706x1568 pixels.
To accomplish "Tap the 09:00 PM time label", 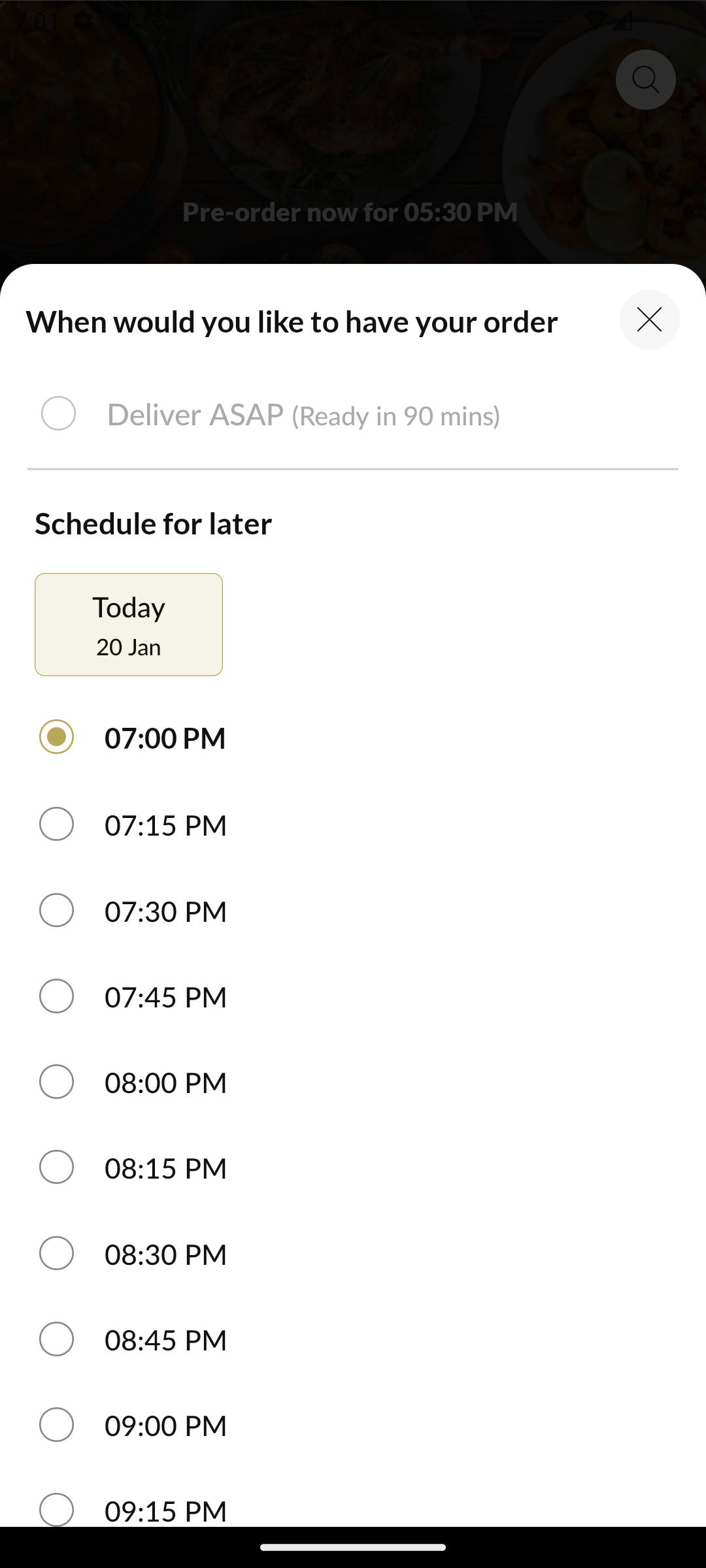I will [x=165, y=1426].
